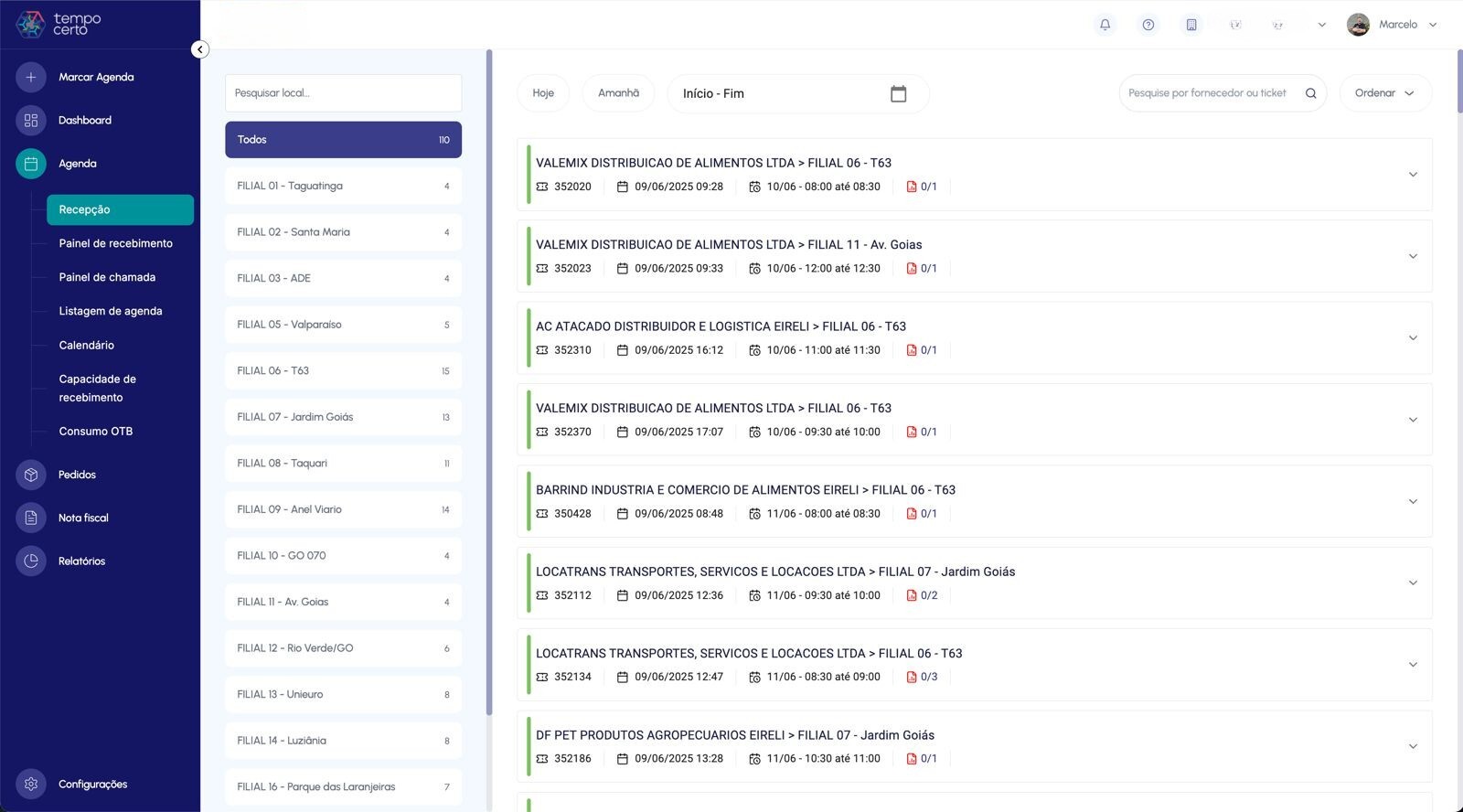
Task: Expand the VALEMIX FILIAL 06 ticket 352020 card
Action: coord(1413,175)
